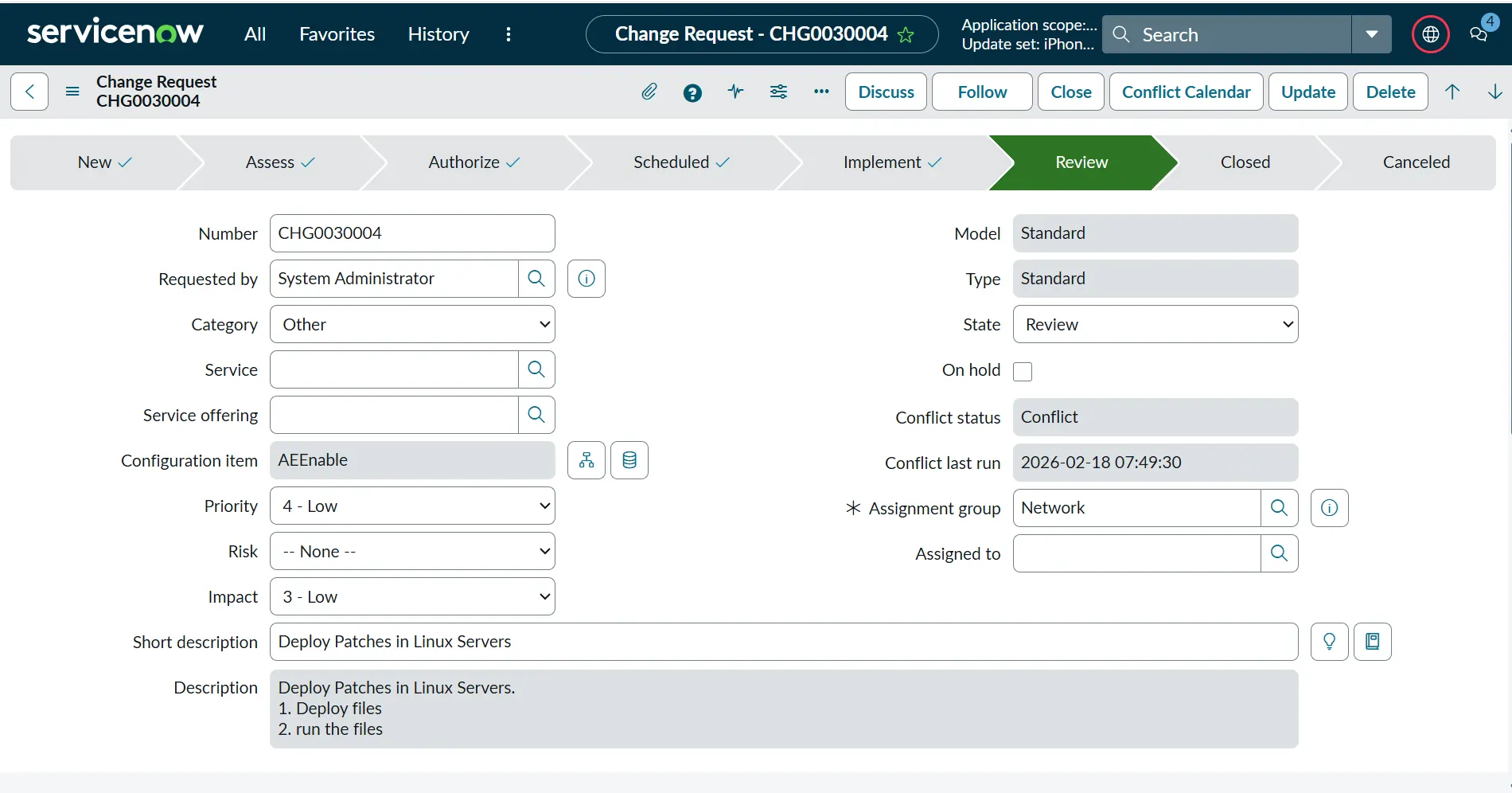The height and width of the screenshot is (793, 1512).
Task: Select the Closed stage in progress bar
Action: 1245,162
